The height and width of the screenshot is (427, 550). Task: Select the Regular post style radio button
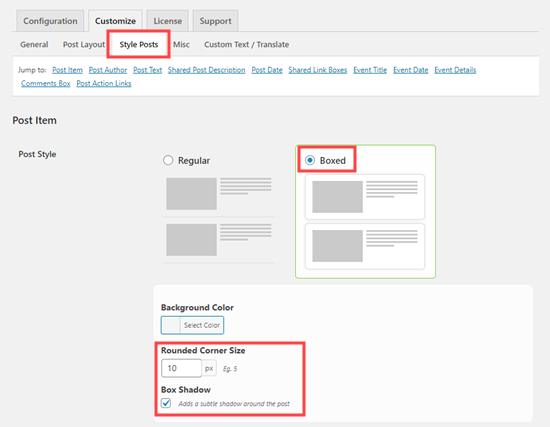click(x=168, y=160)
